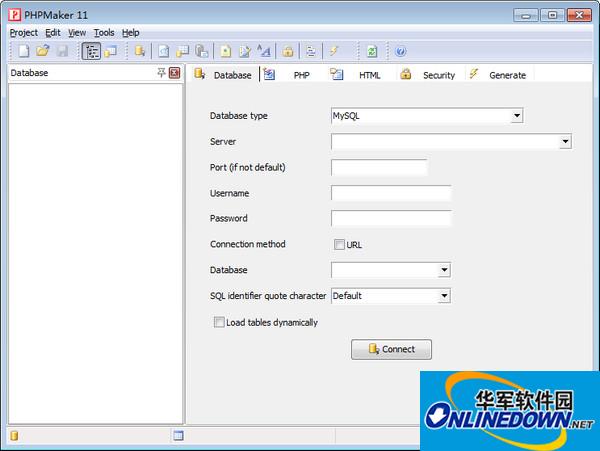Open the Edit menu
The width and height of the screenshot is (600, 451).
tap(53, 33)
